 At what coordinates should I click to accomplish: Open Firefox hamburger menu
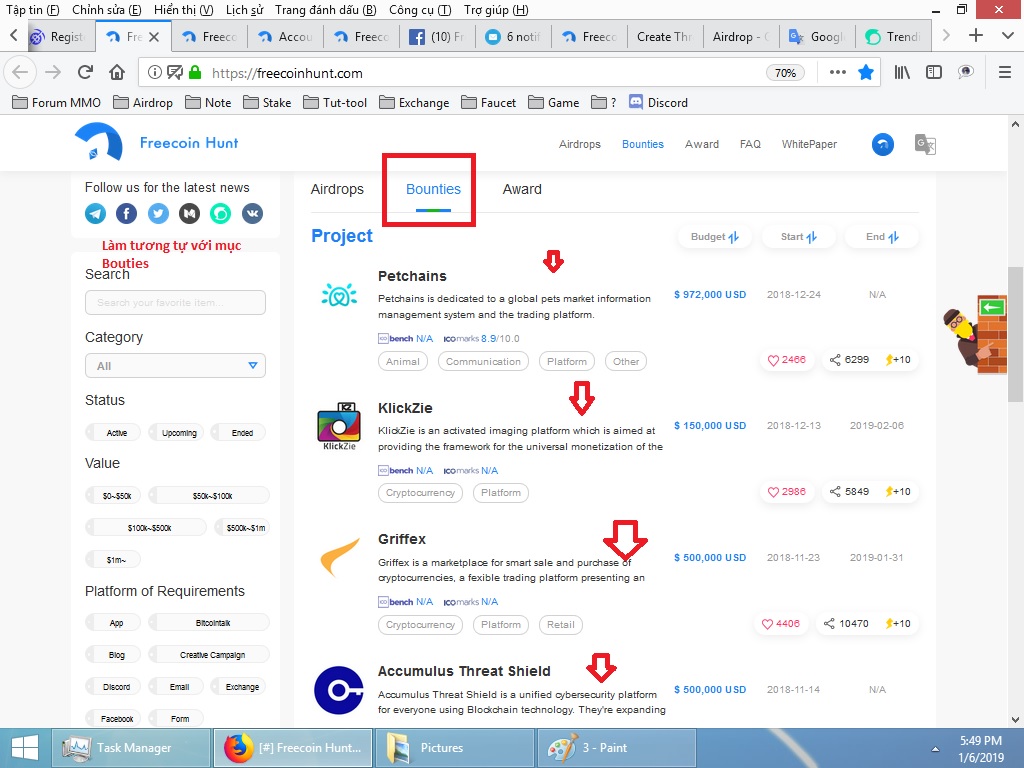[x=1005, y=72]
